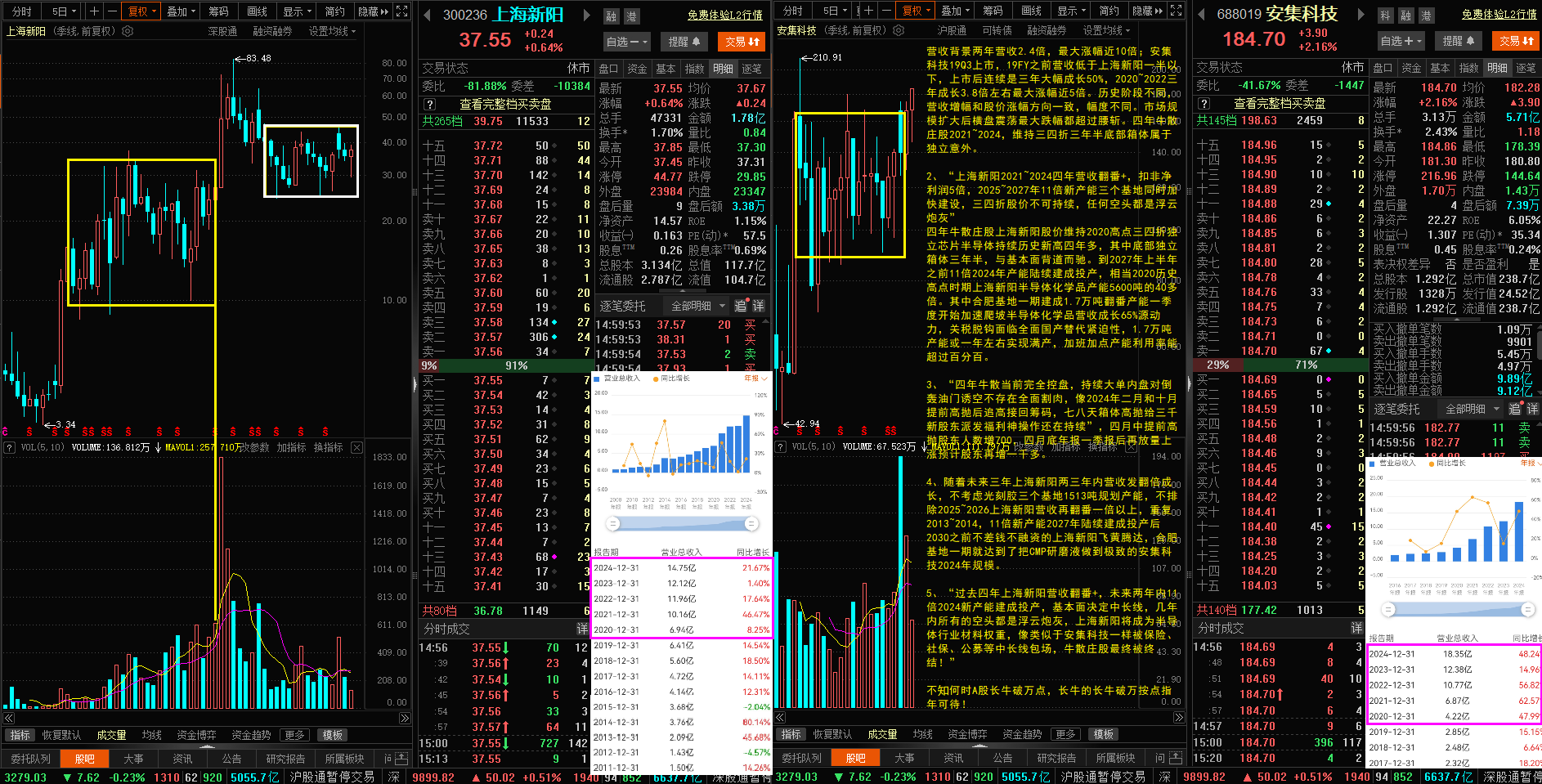Screen dimensions: 1542x784
Task: Open the 自选+ dropdown for 安集科技
Action: [1401, 40]
